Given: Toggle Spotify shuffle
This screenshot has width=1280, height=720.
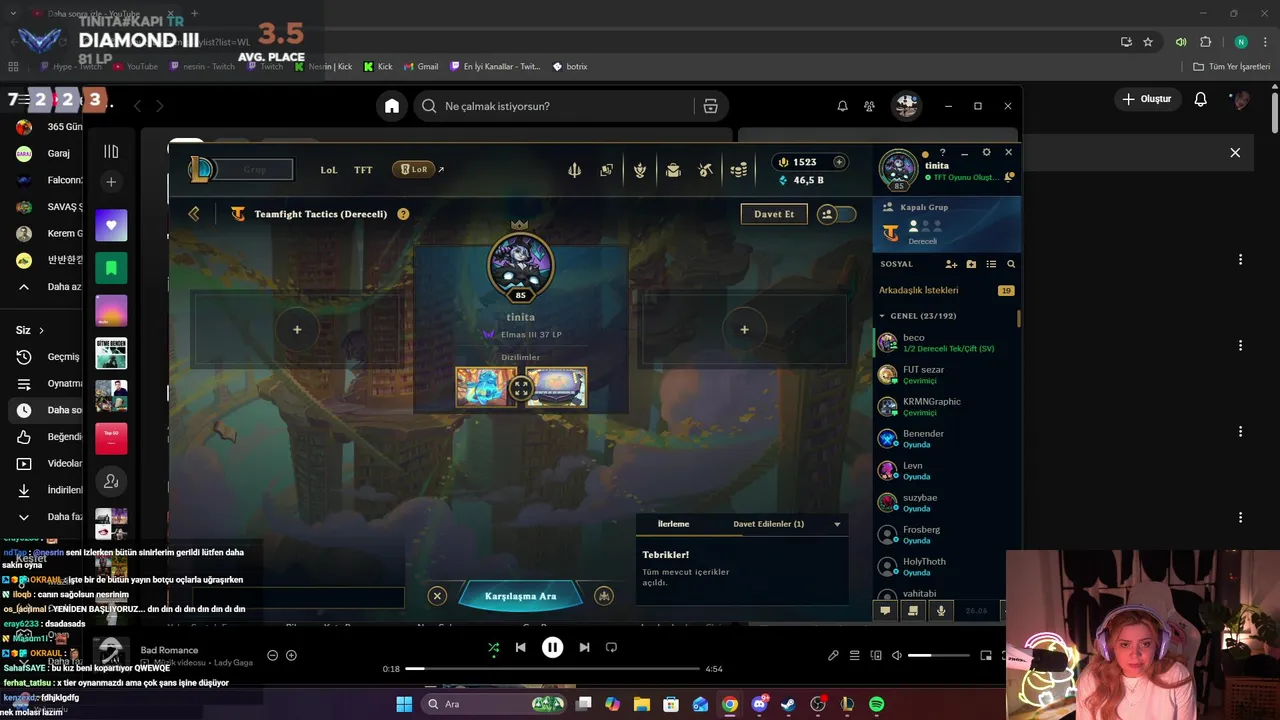Looking at the screenshot, I should pyautogui.click(x=493, y=647).
